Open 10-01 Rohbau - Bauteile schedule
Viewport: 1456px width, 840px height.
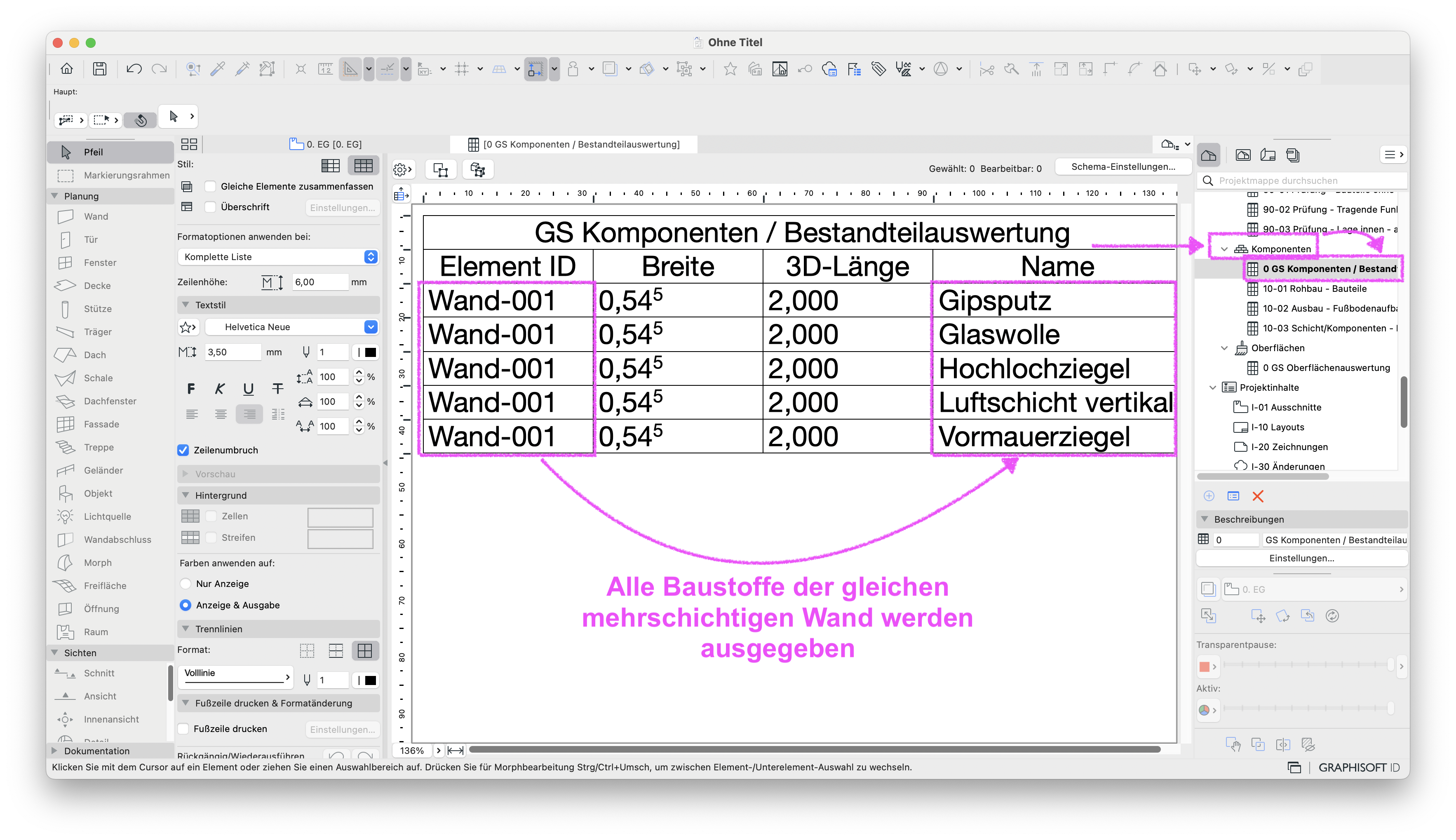point(1315,289)
